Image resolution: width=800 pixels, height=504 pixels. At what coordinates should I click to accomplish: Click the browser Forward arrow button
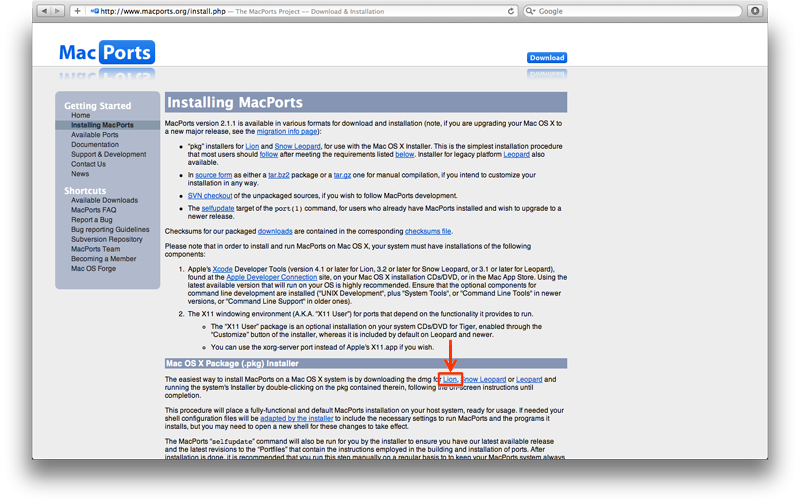57,11
